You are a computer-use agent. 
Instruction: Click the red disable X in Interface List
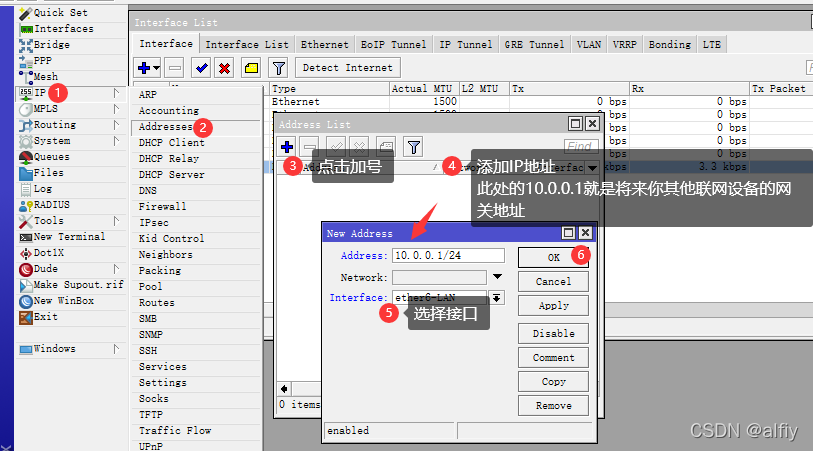pyautogui.click(x=224, y=68)
